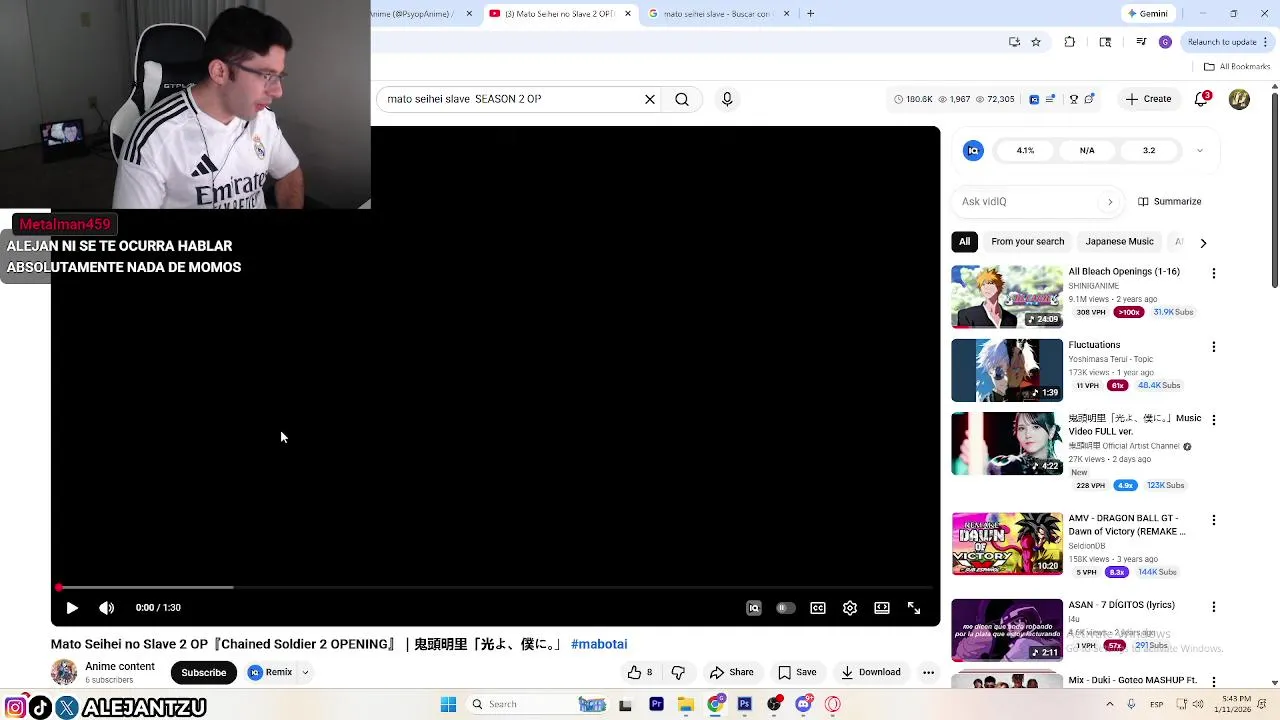Open options menu for All Bleach Openings
This screenshot has height=720, width=1280.
point(1214,273)
